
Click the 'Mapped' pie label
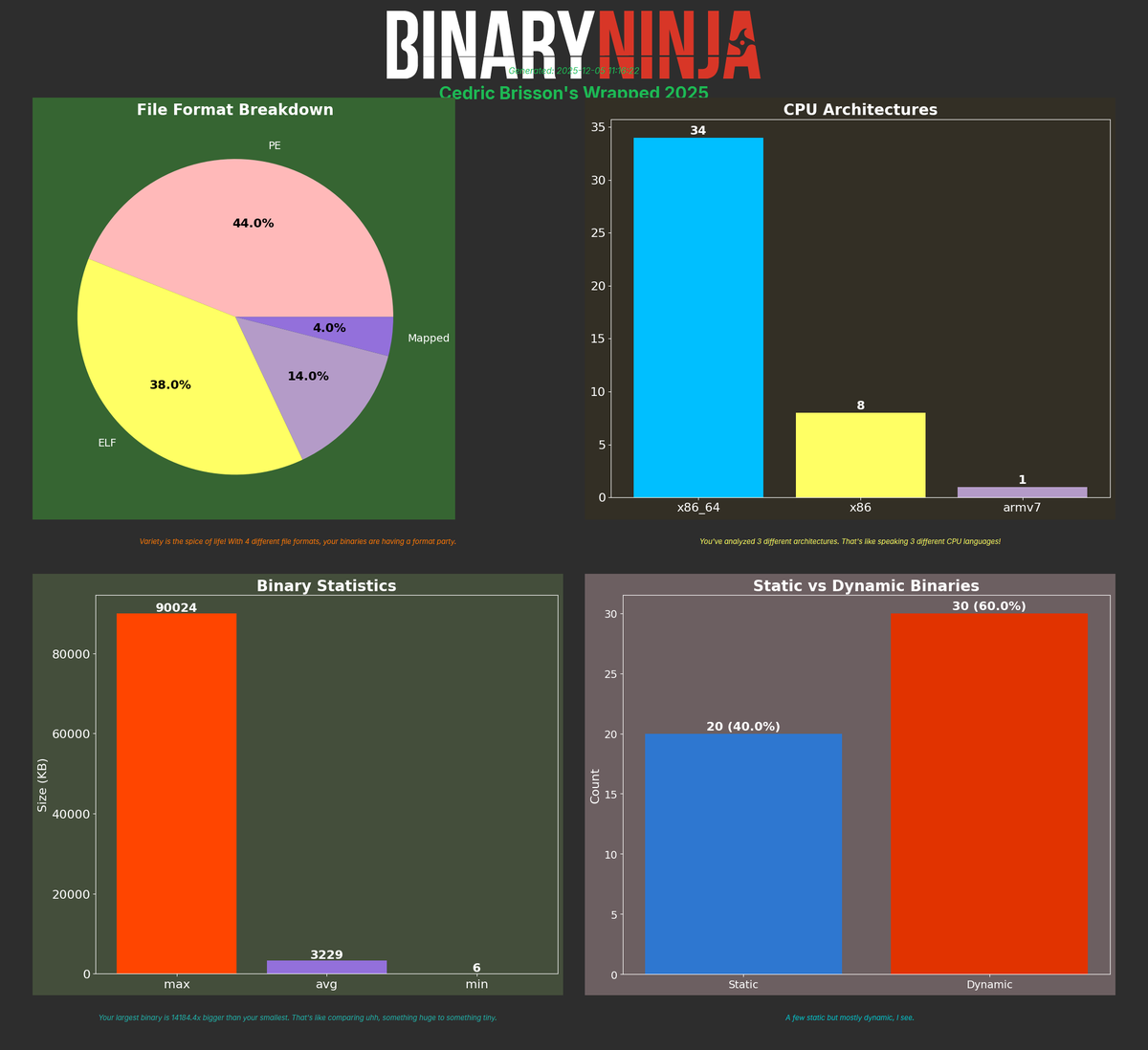(x=429, y=339)
